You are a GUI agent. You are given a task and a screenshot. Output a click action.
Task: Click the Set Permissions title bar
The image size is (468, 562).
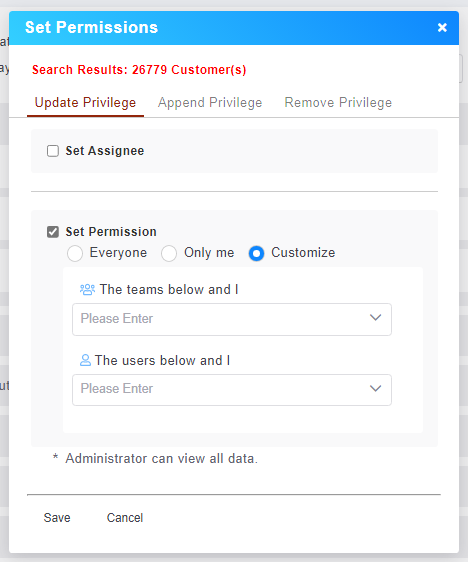tap(234, 28)
